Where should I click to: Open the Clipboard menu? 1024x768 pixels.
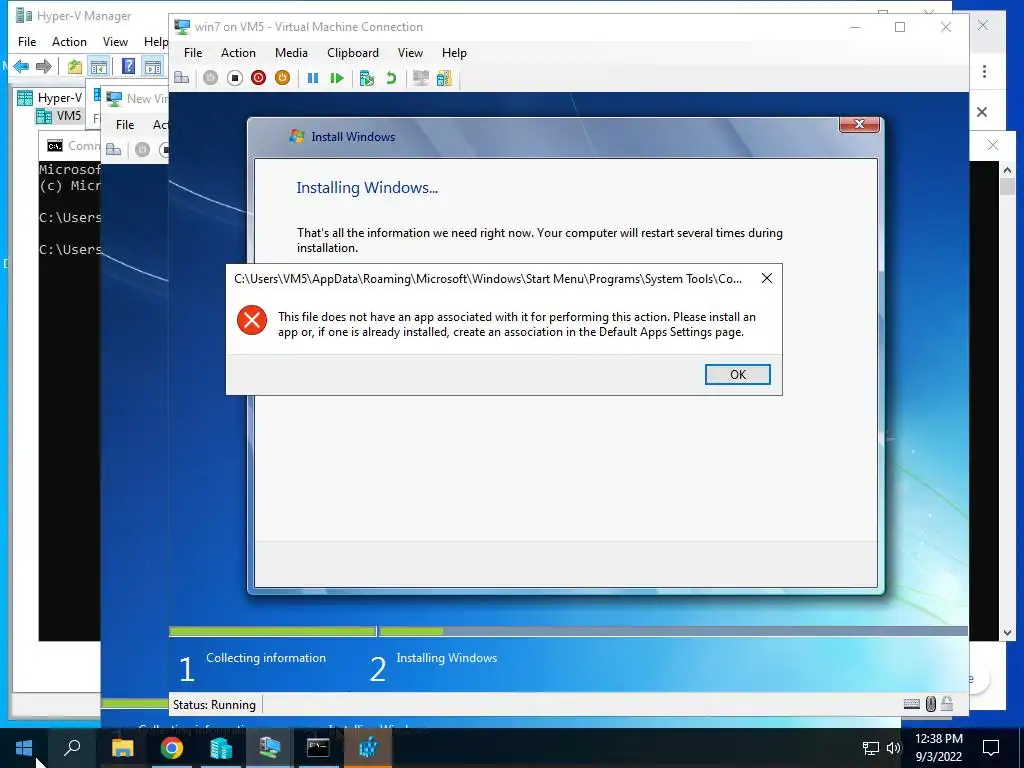coord(353,53)
